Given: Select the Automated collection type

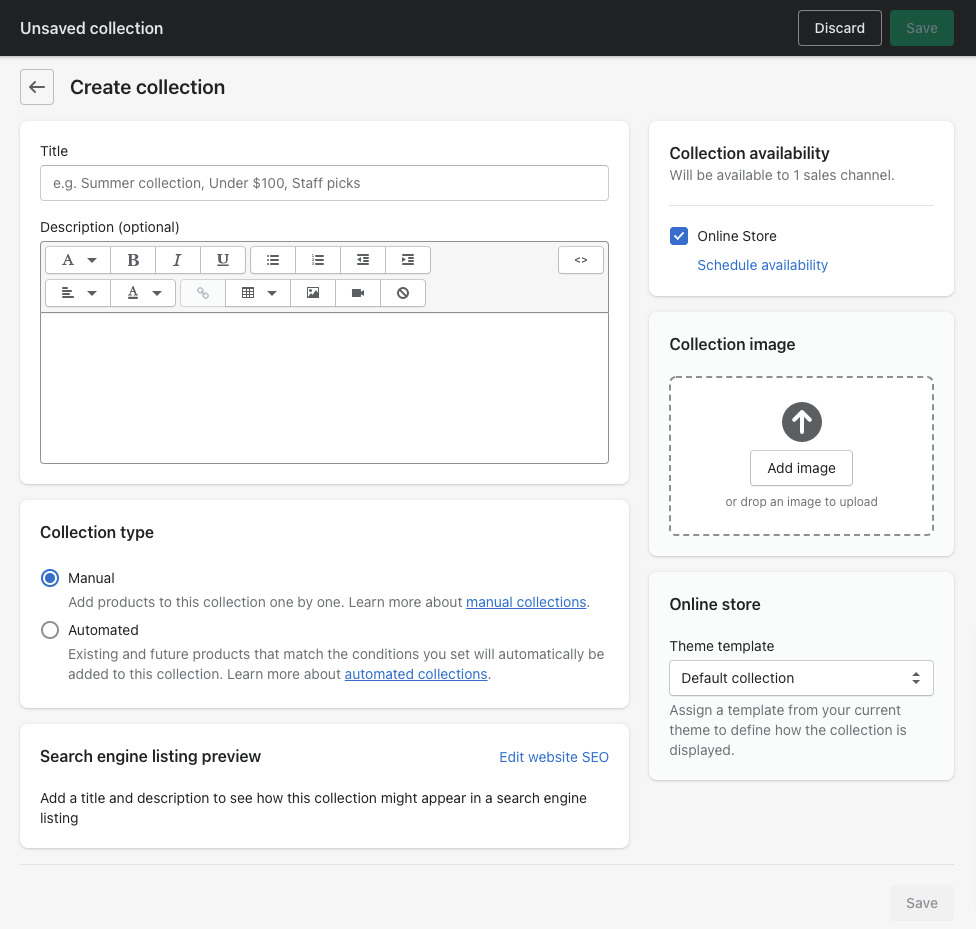Looking at the screenshot, I should [50, 630].
